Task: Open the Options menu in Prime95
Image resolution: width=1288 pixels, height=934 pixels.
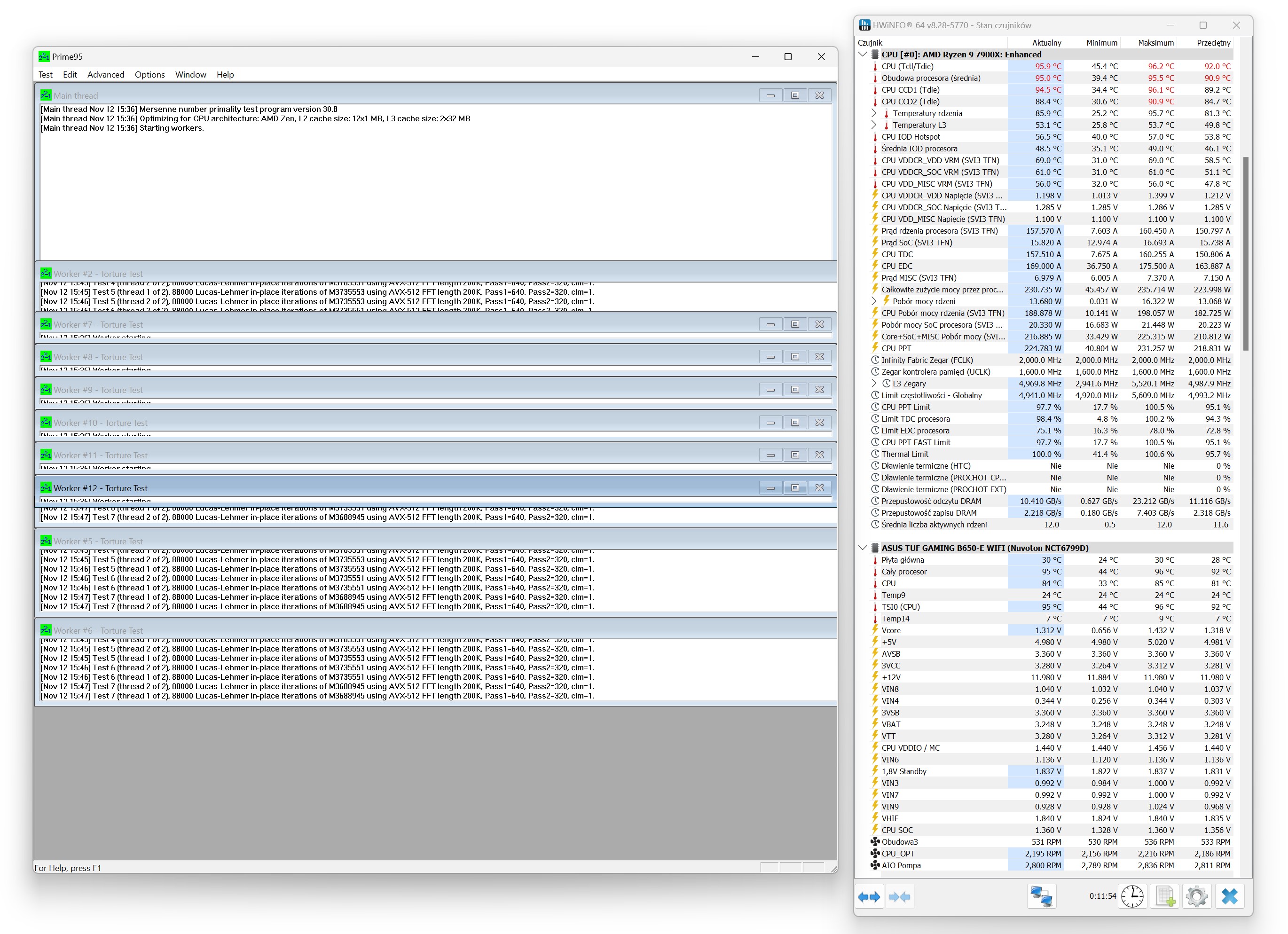Action: 149,74
